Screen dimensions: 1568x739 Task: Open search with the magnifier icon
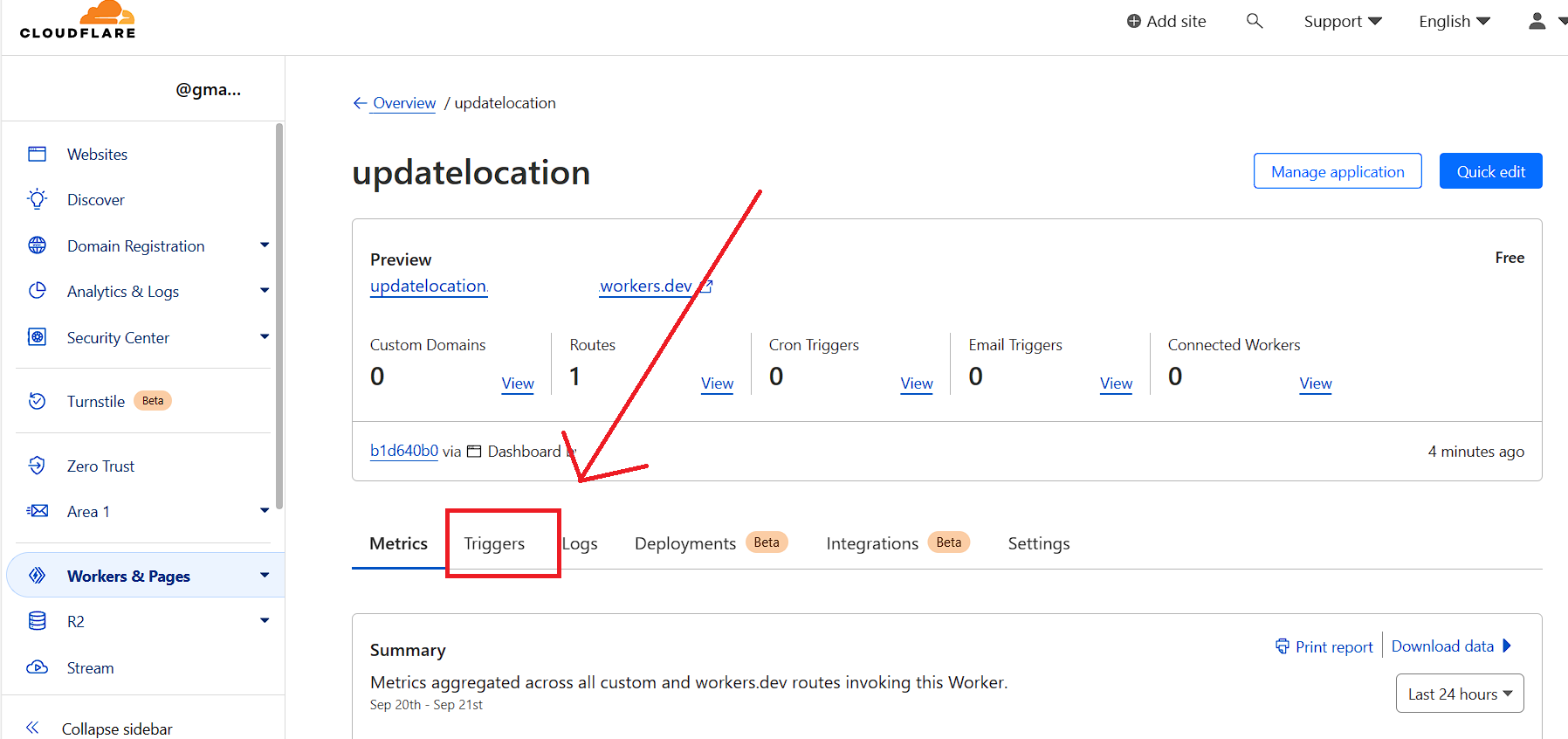[x=1255, y=20]
